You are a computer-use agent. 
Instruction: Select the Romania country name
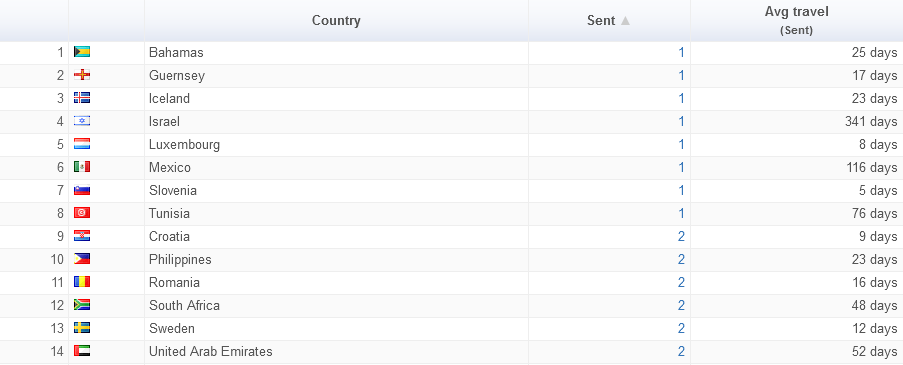tap(174, 283)
